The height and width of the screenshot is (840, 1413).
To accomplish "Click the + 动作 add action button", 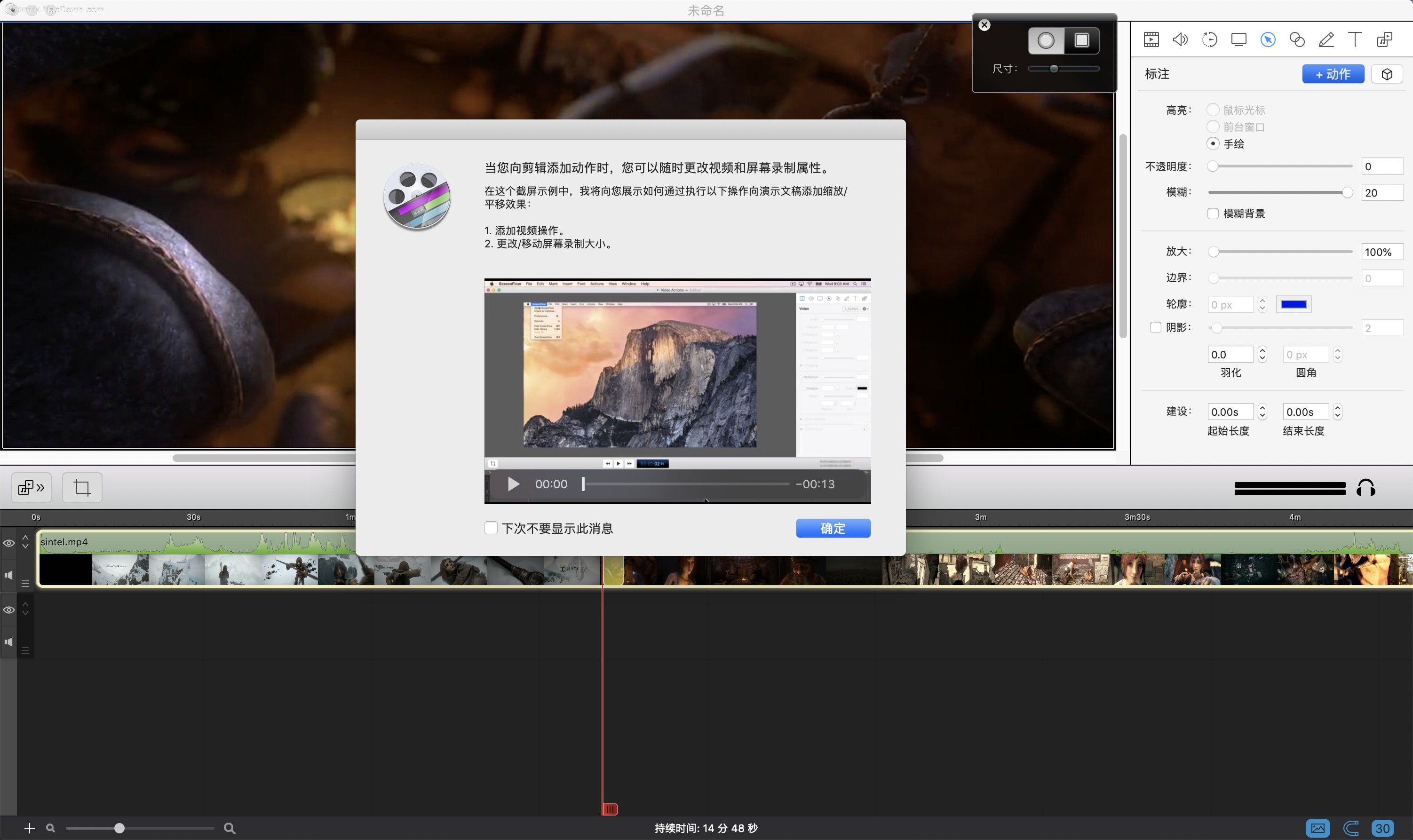I will point(1333,74).
